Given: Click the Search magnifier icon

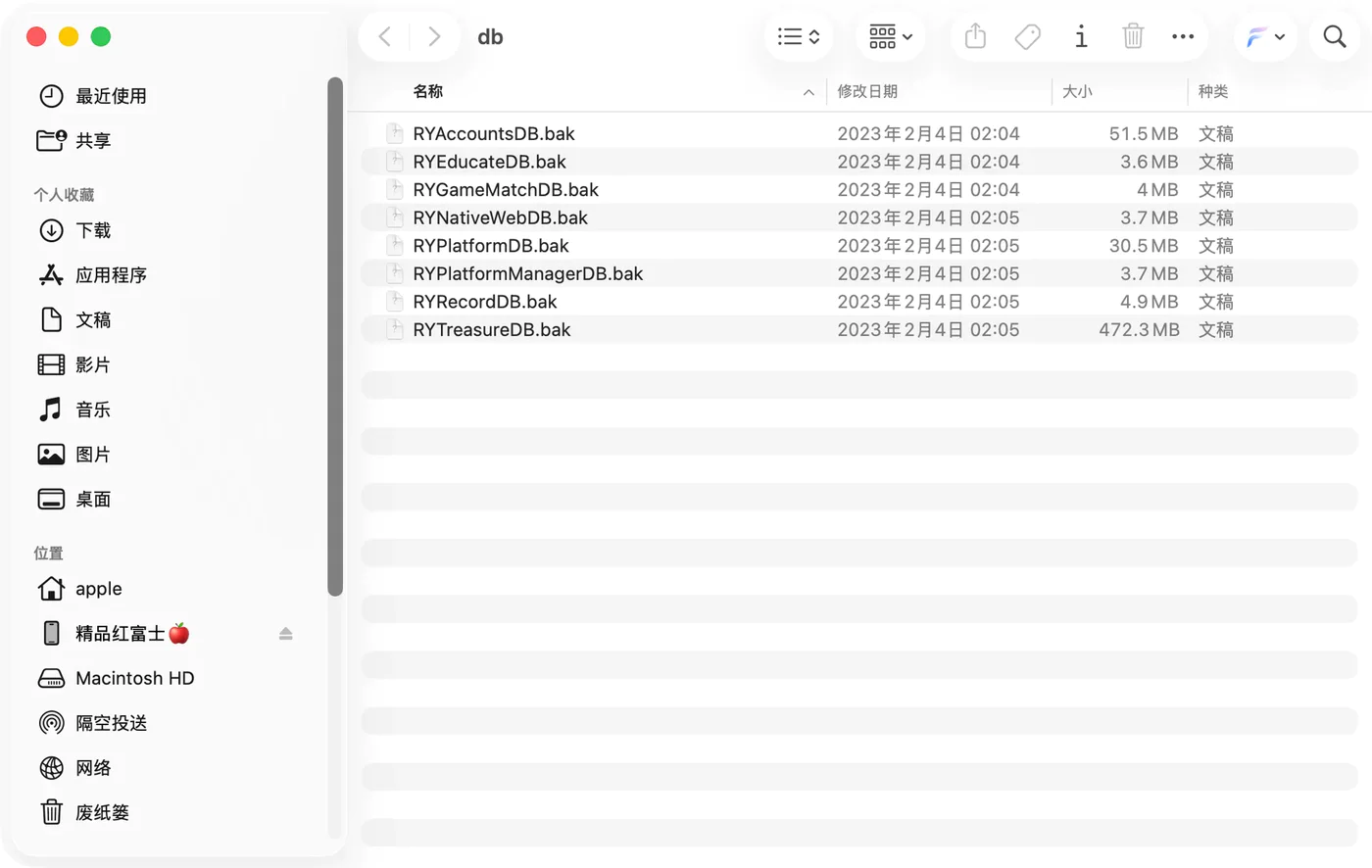Looking at the screenshot, I should pyautogui.click(x=1335, y=37).
